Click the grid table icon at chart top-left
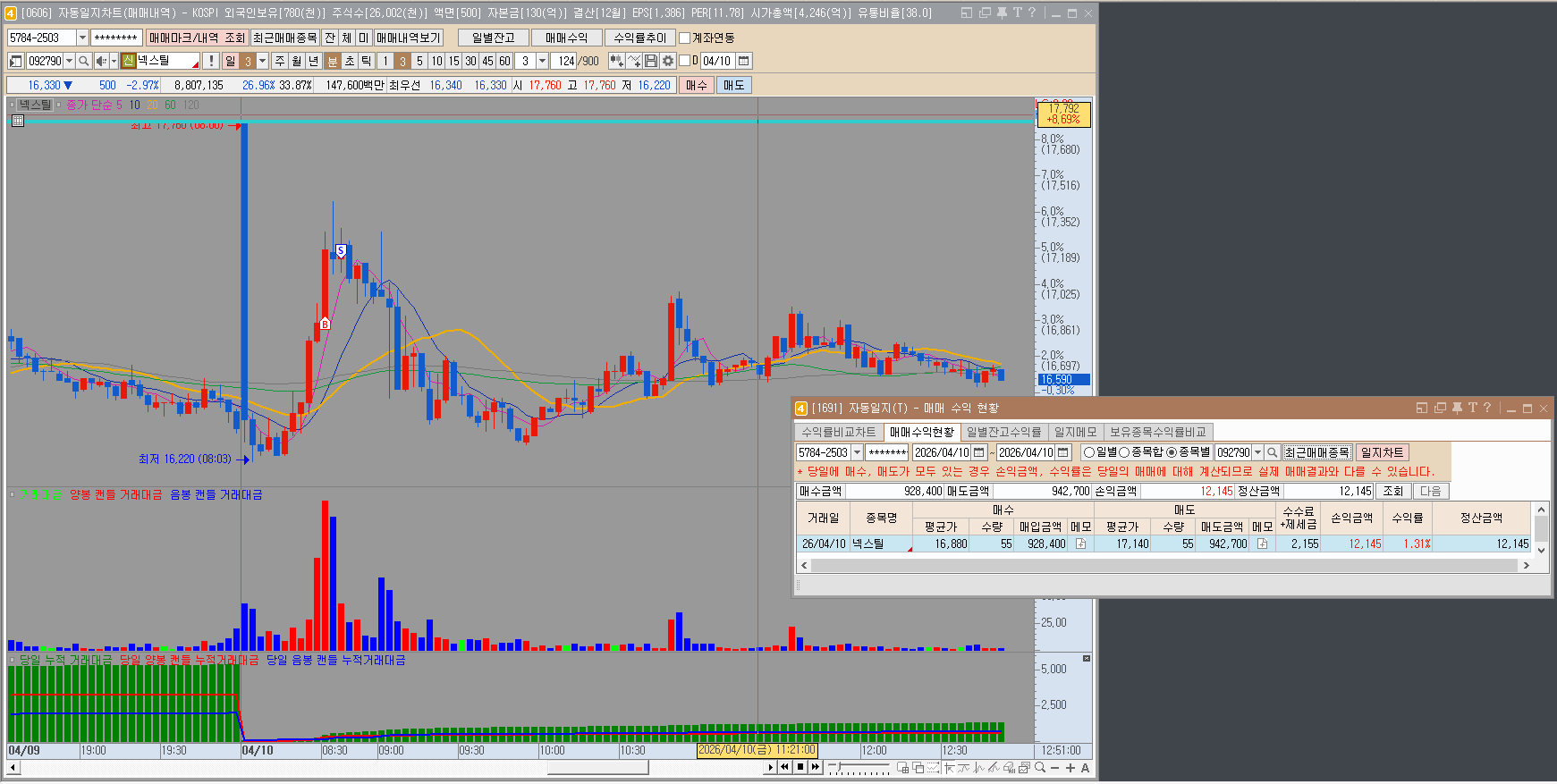The width and height of the screenshot is (1557, 784). 17,121
